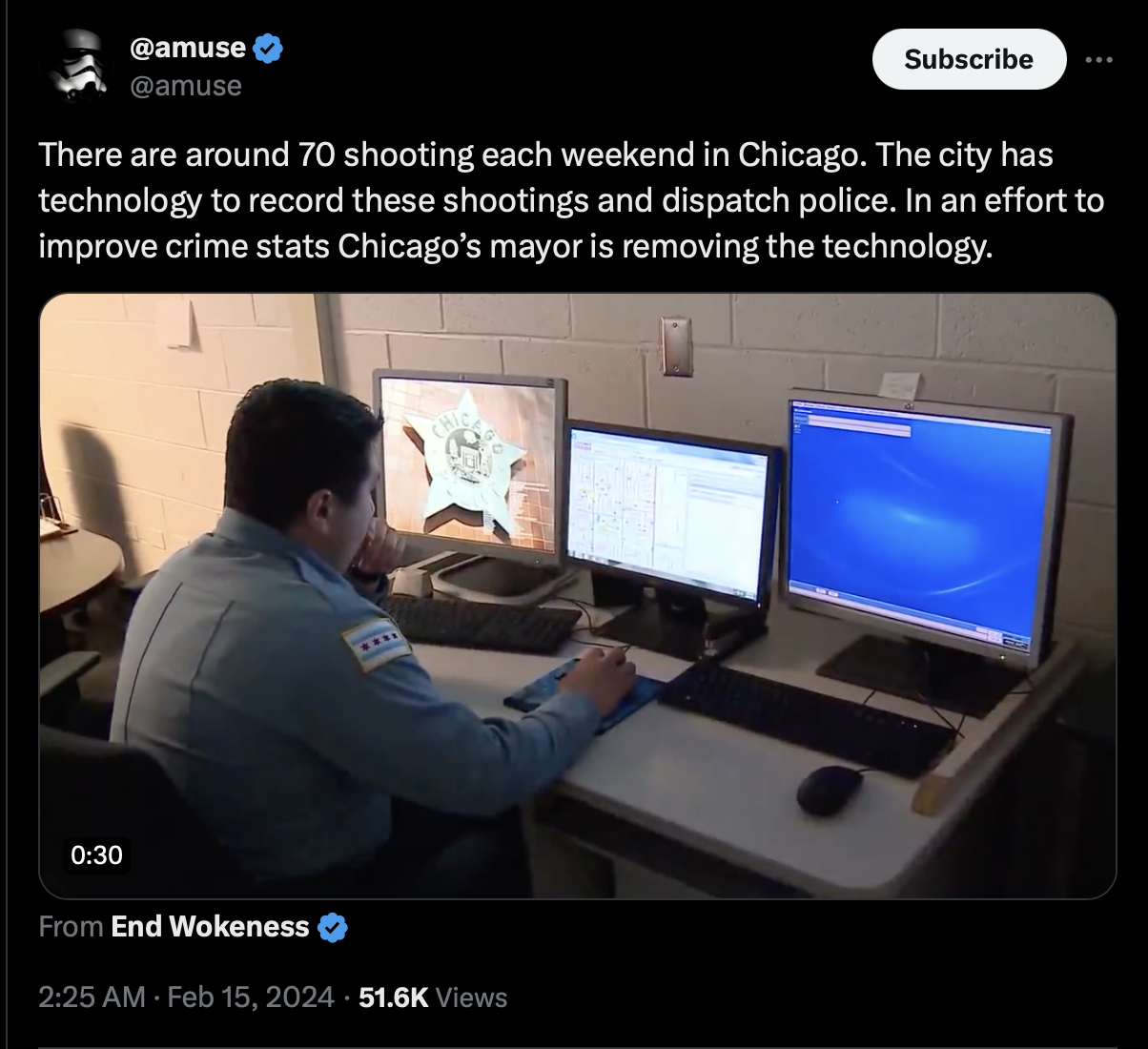Click the 2:25 AM post timestamp
Viewport: 1148px width, 1049px height.
pos(92,998)
